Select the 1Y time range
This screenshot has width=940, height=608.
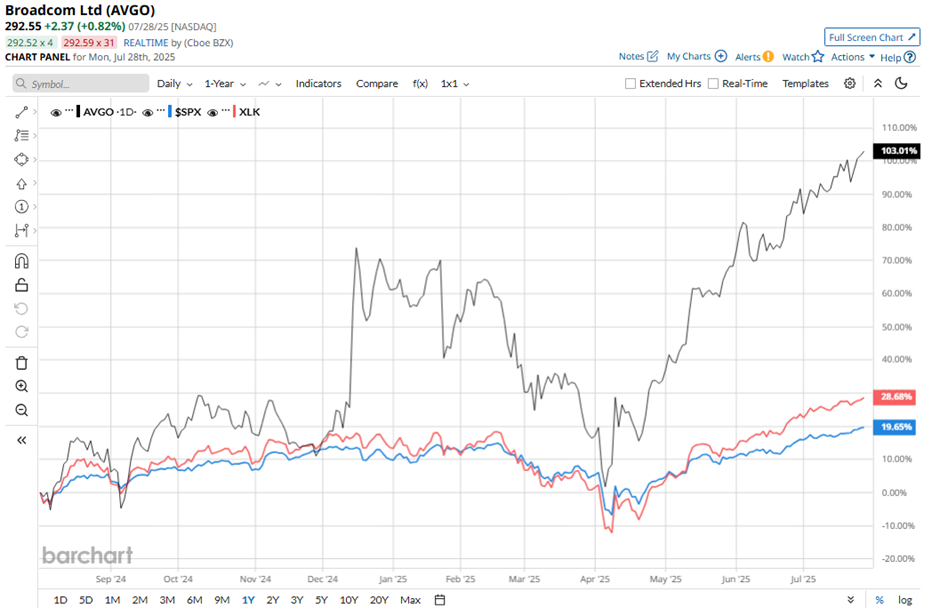pos(248,600)
